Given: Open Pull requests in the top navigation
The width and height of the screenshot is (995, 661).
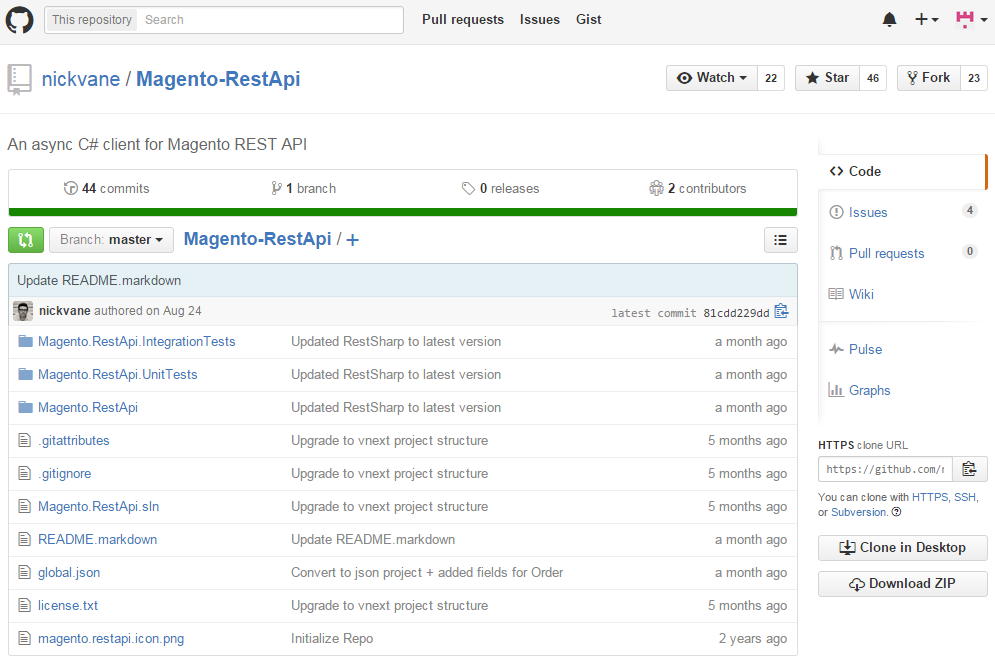Looking at the screenshot, I should (x=463, y=20).
